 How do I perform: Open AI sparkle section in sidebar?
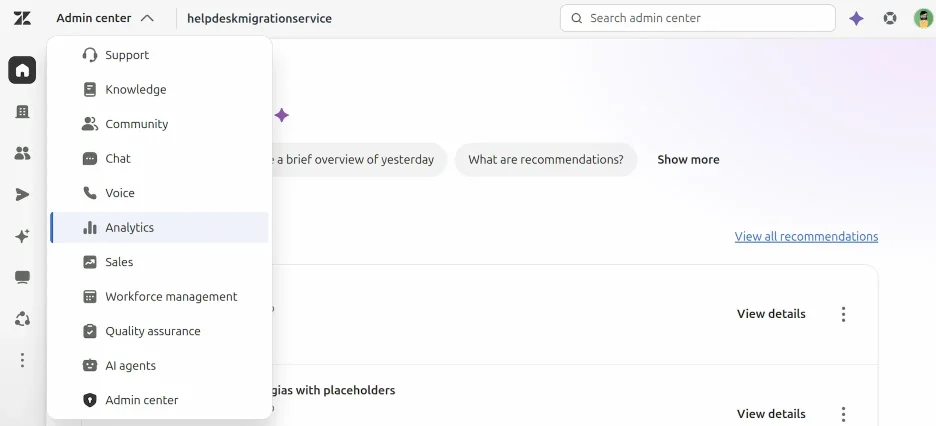[22, 236]
